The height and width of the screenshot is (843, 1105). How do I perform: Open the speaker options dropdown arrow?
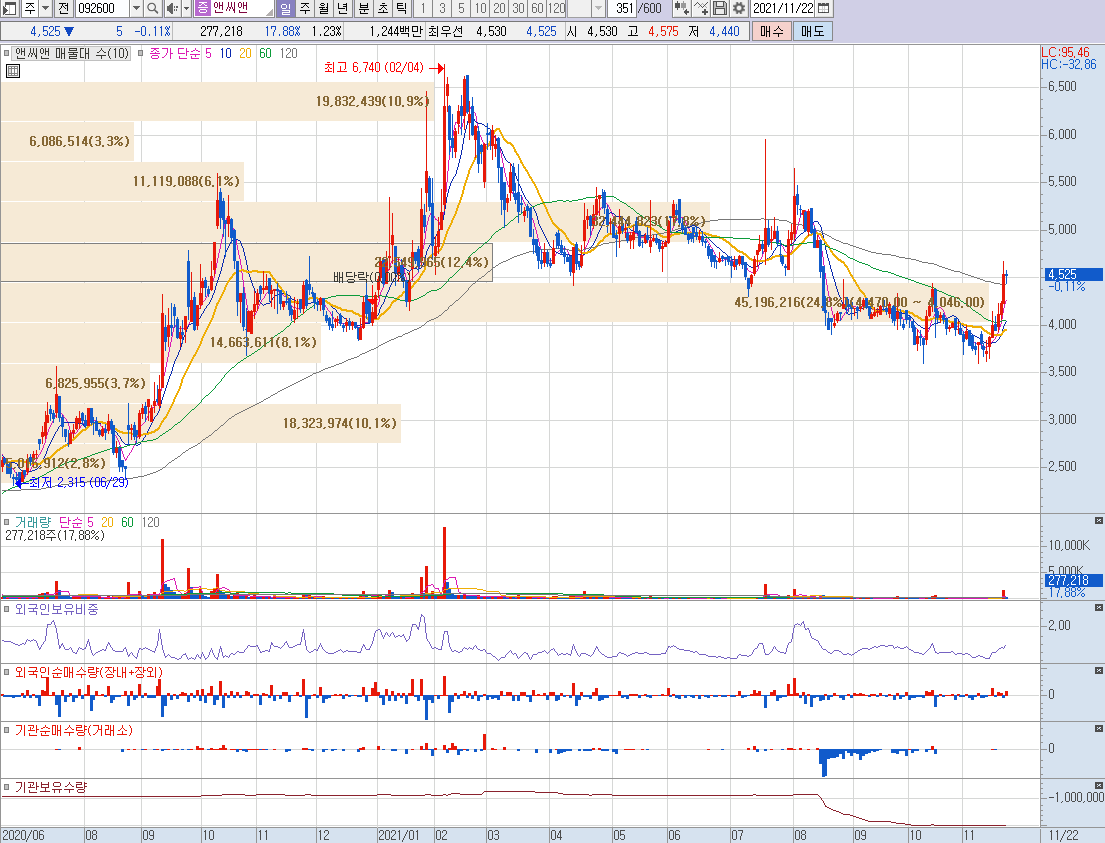(186, 8)
